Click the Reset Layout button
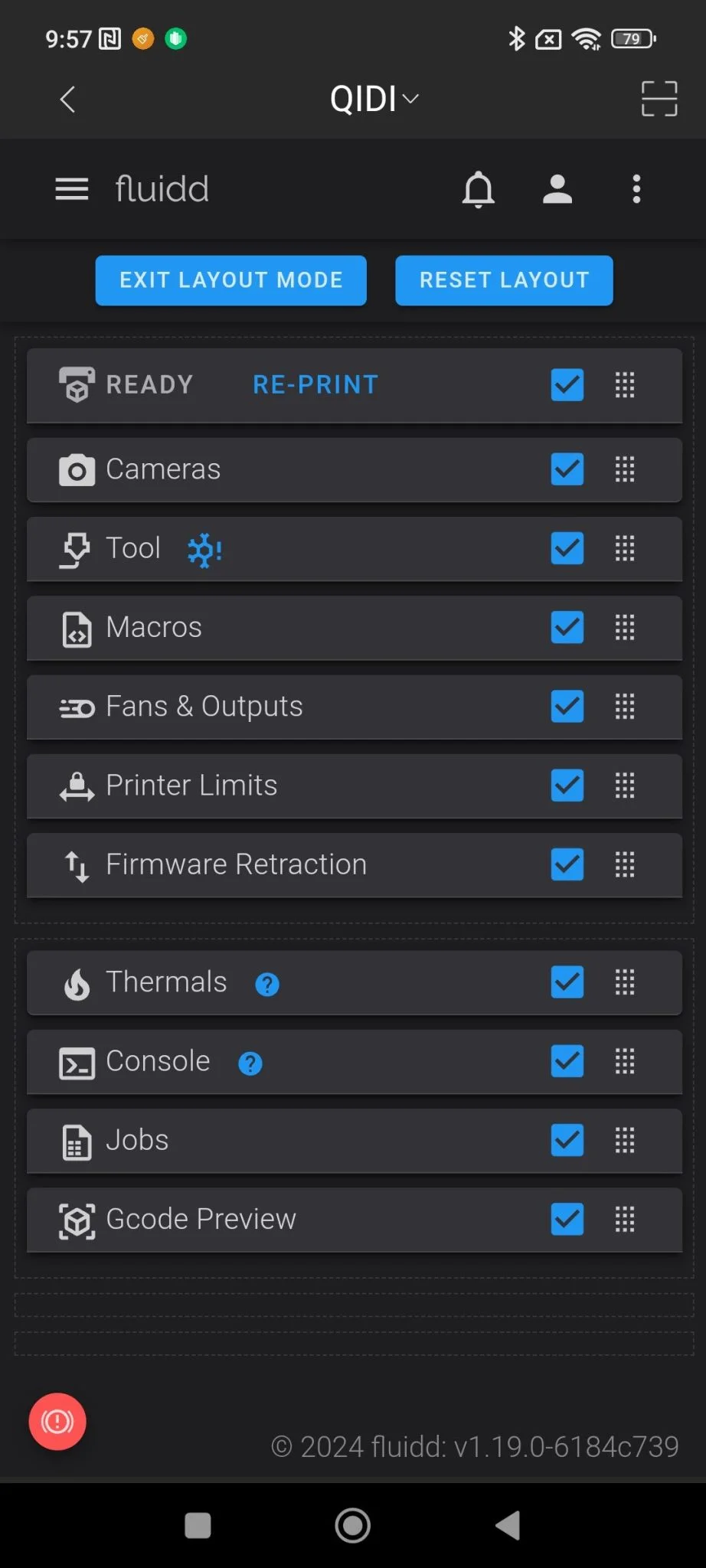The width and height of the screenshot is (706, 1568). [x=504, y=280]
